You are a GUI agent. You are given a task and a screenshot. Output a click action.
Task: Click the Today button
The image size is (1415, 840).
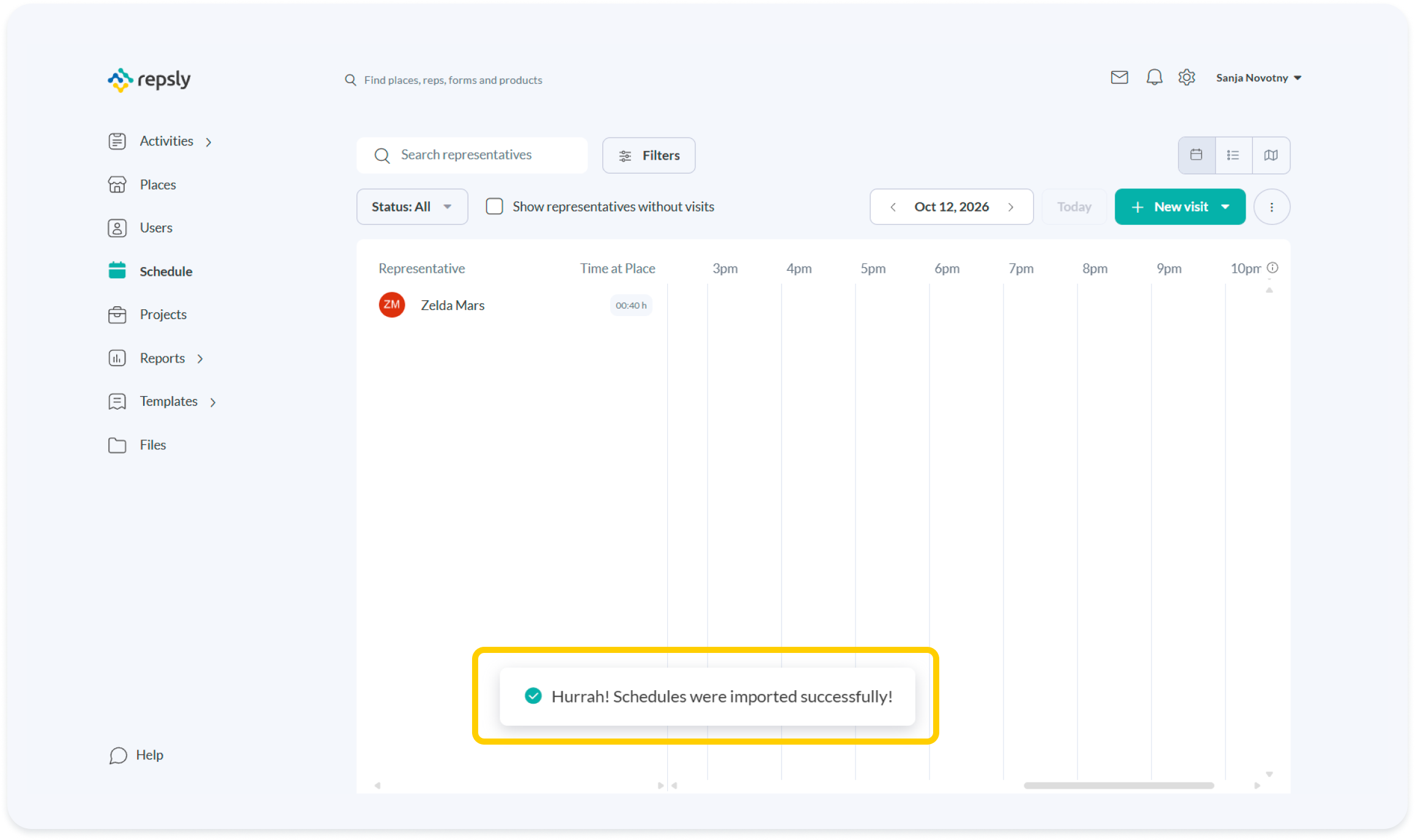(1074, 207)
